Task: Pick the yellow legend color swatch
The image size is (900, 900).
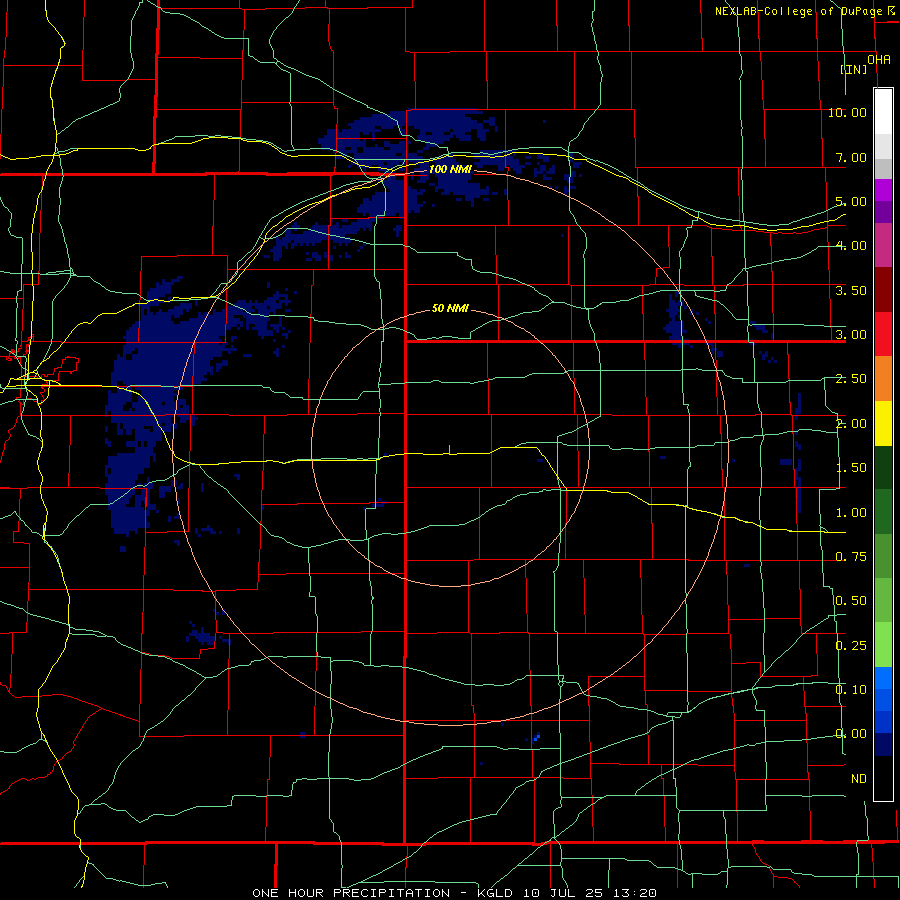Action: 883,424
